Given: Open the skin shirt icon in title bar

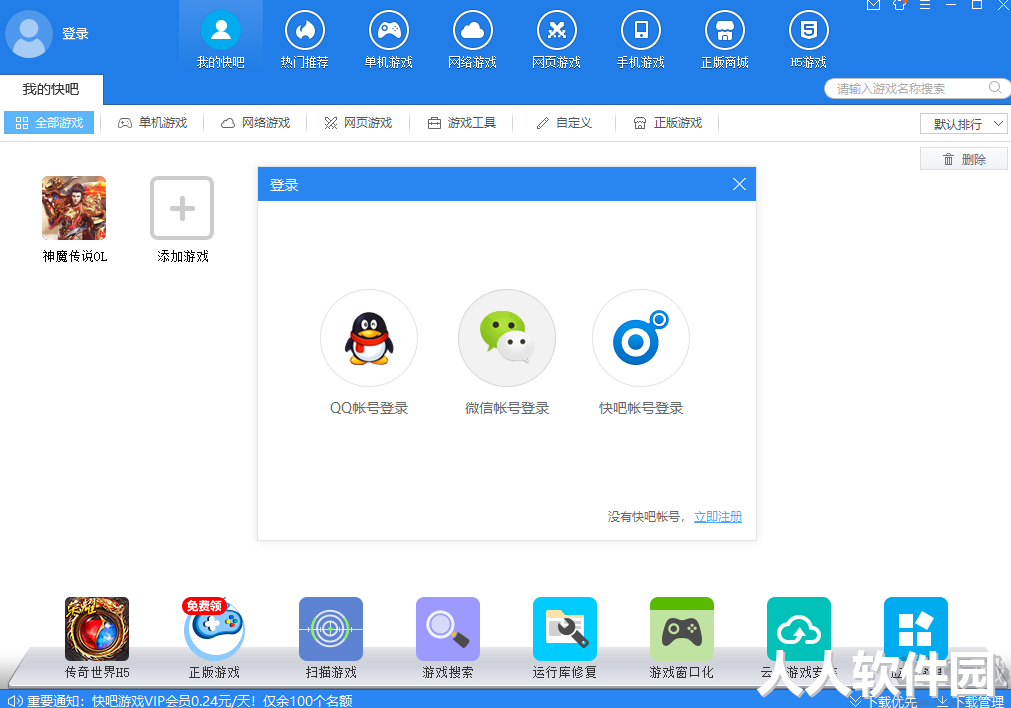Looking at the screenshot, I should click(899, 5).
